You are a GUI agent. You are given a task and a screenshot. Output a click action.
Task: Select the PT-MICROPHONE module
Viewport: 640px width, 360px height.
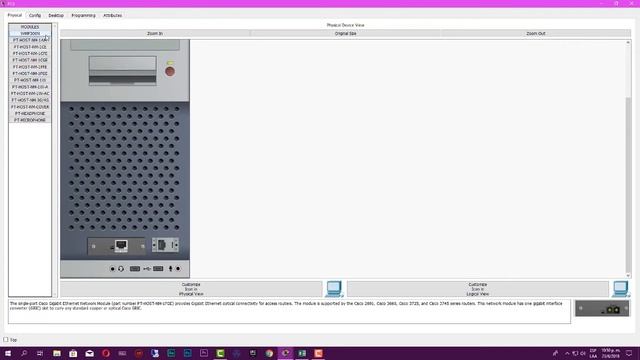point(30,120)
